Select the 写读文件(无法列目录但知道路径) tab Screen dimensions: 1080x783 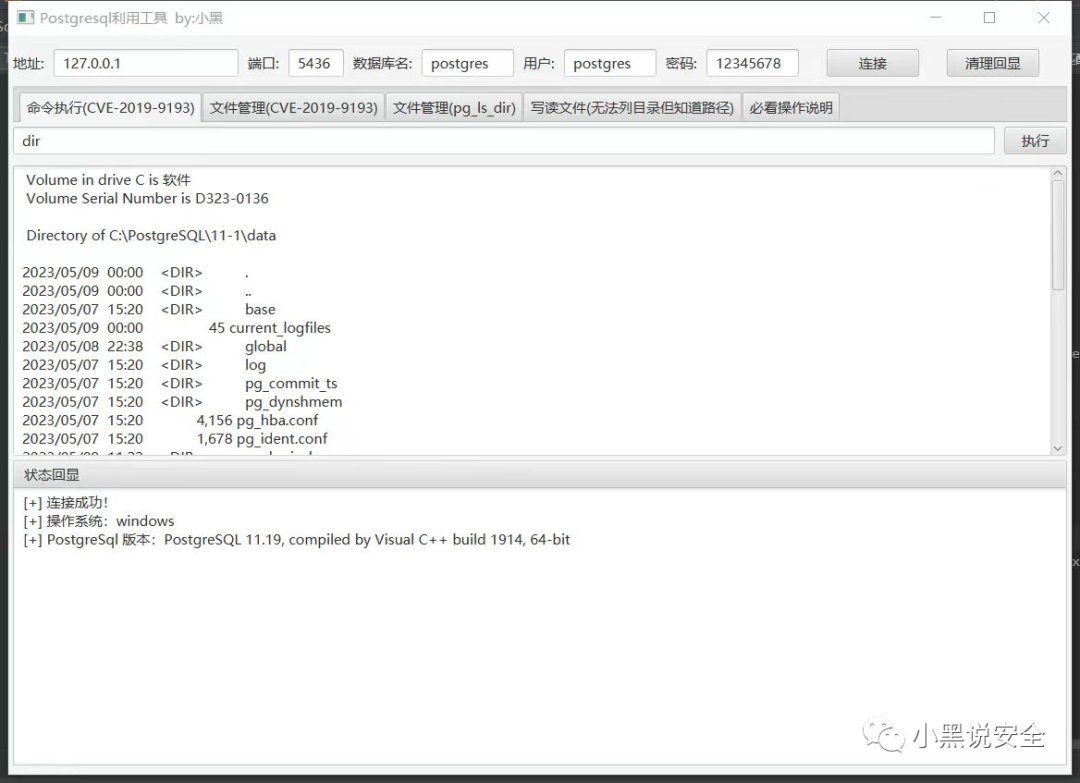632,107
